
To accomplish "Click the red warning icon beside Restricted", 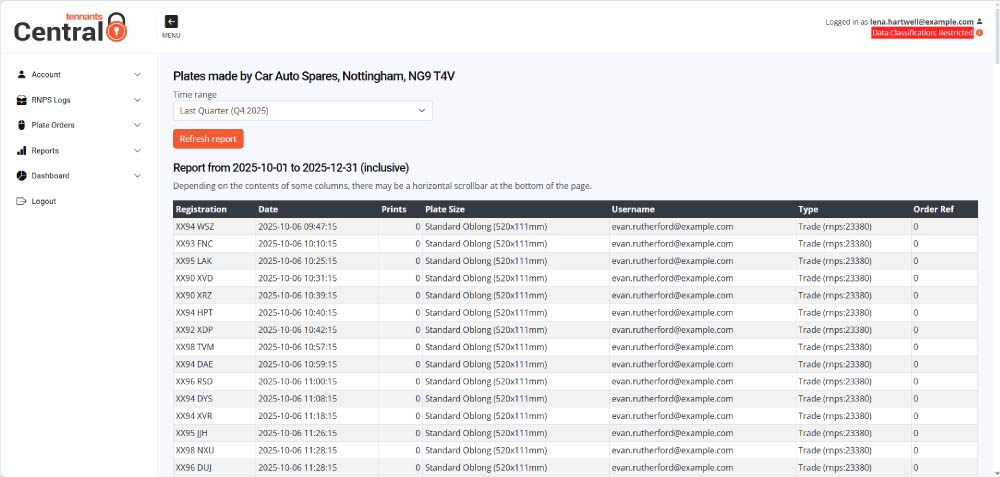I will pyautogui.click(x=980, y=33).
